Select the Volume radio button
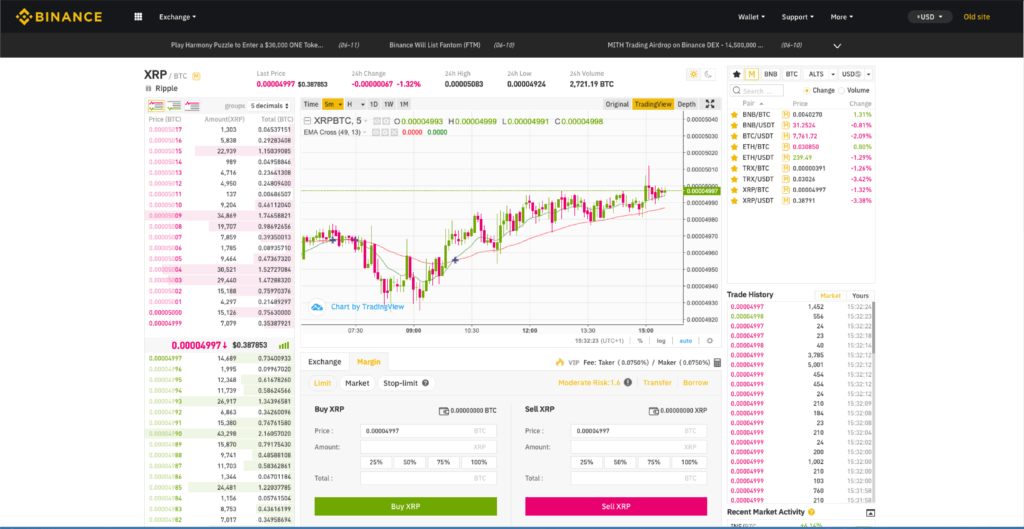The image size is (1024, 529). pos(846,90)
